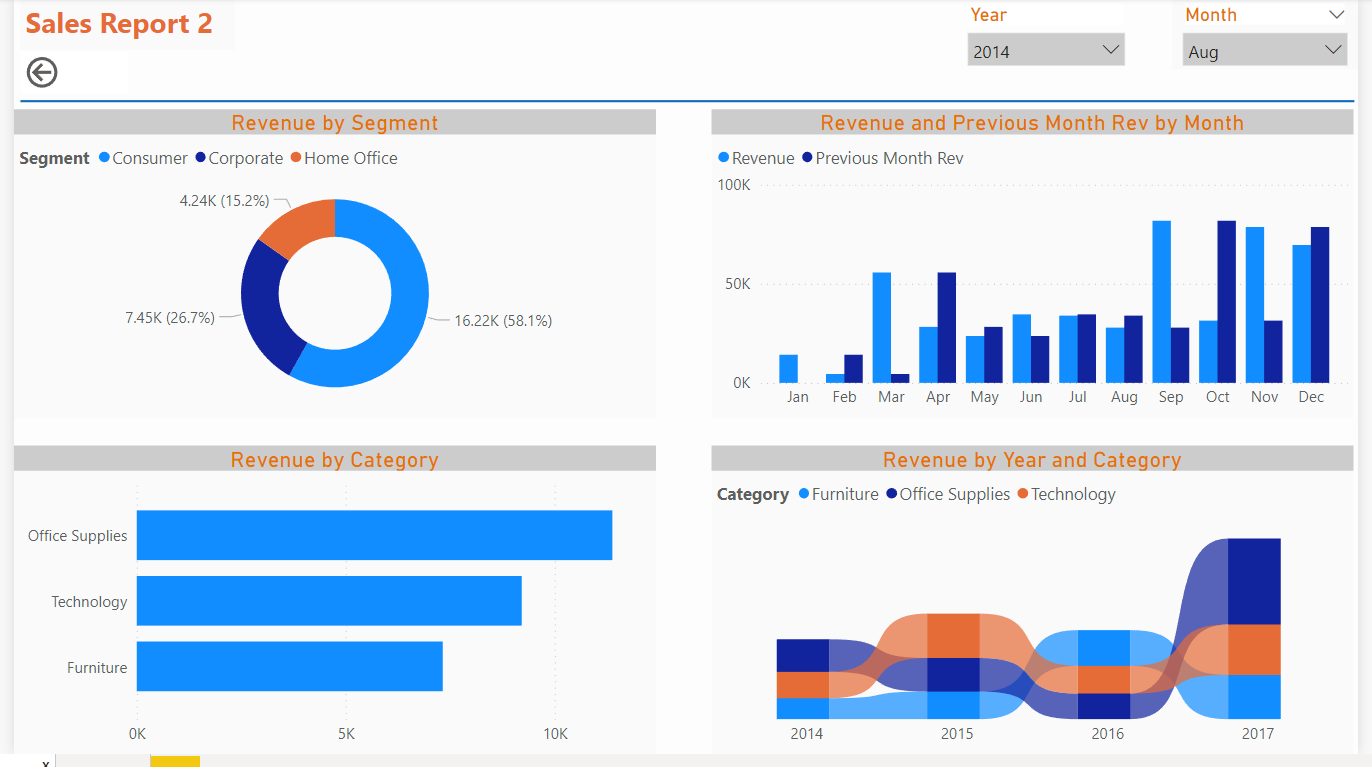Select Furniture in Category legend
This screenshot has width=1372, height=767.
tap(838, 494)
